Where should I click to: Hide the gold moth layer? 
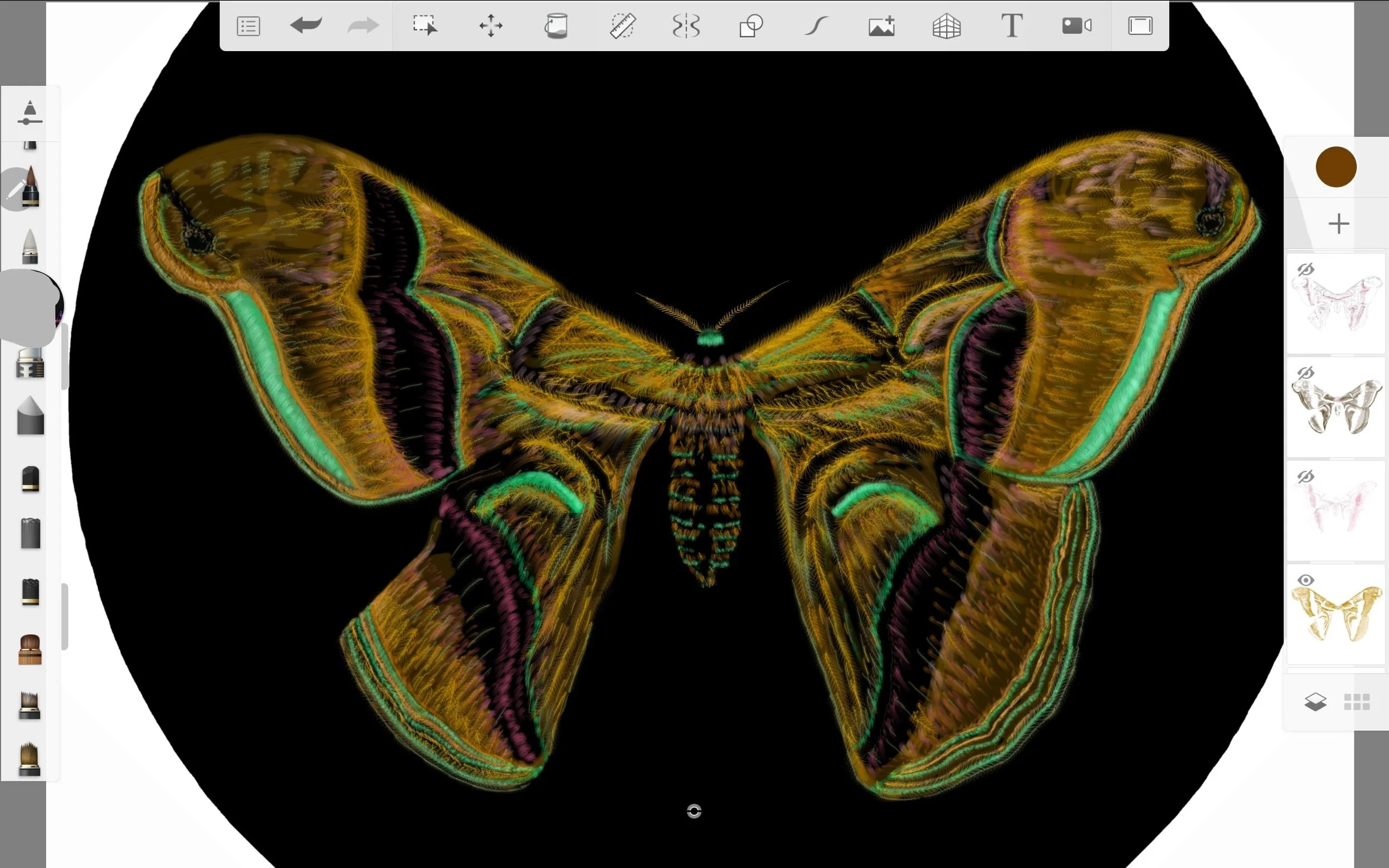(1305, 580)
